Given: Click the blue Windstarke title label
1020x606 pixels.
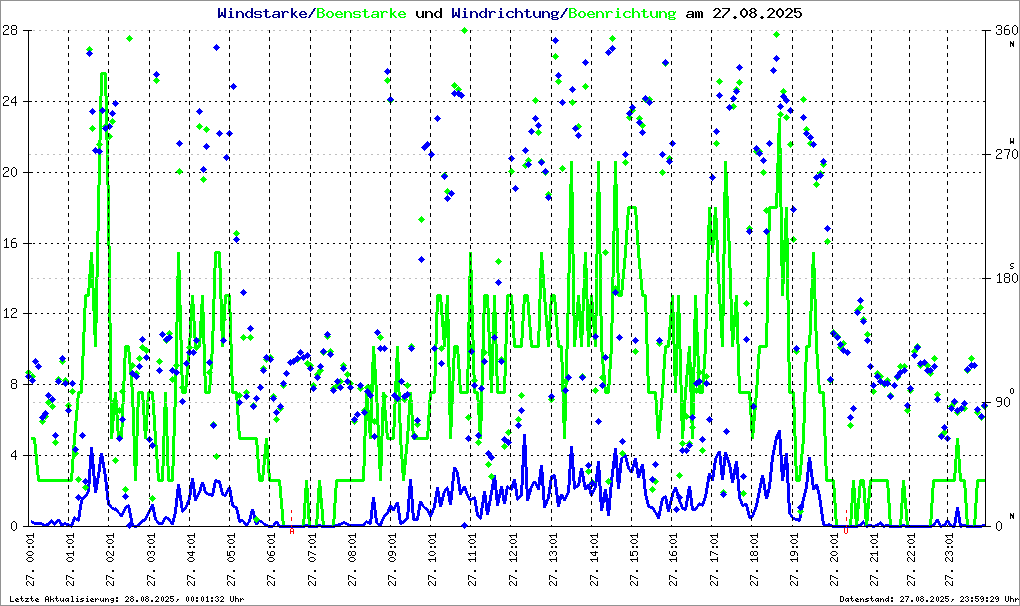Looking at the screenshot, I should (264, 13).
